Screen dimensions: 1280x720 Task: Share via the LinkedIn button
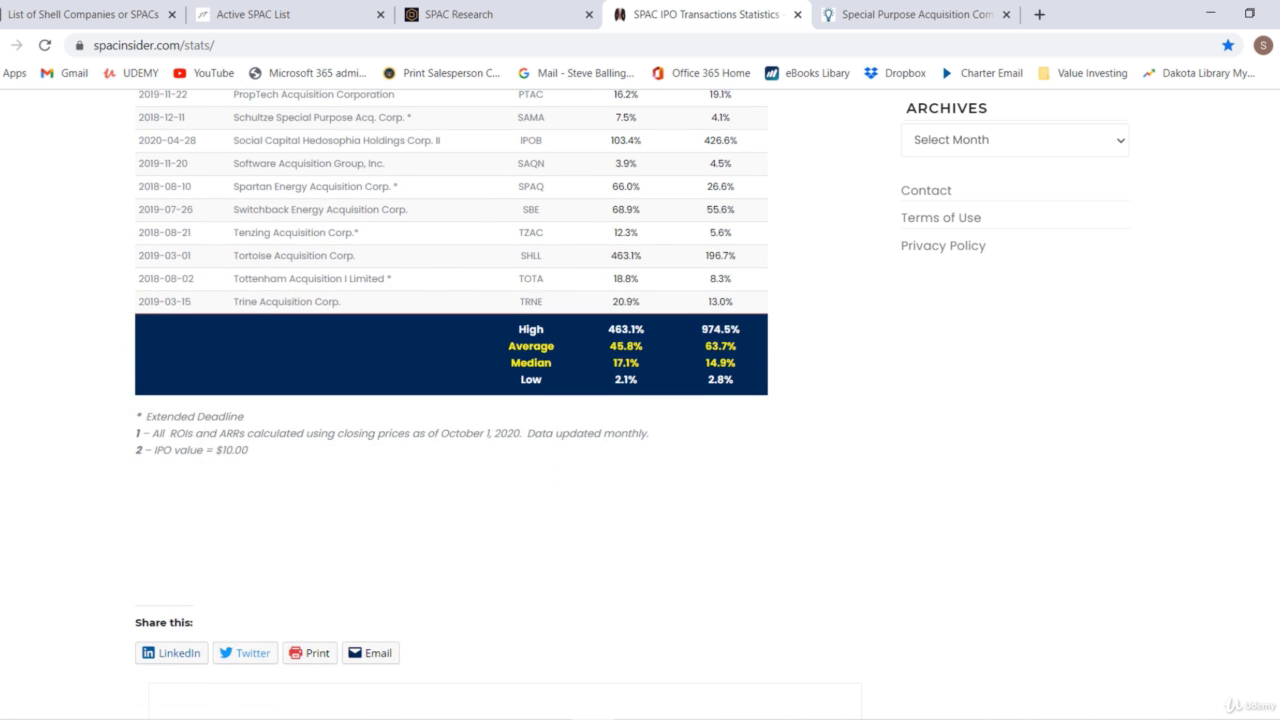click(172, 653)
